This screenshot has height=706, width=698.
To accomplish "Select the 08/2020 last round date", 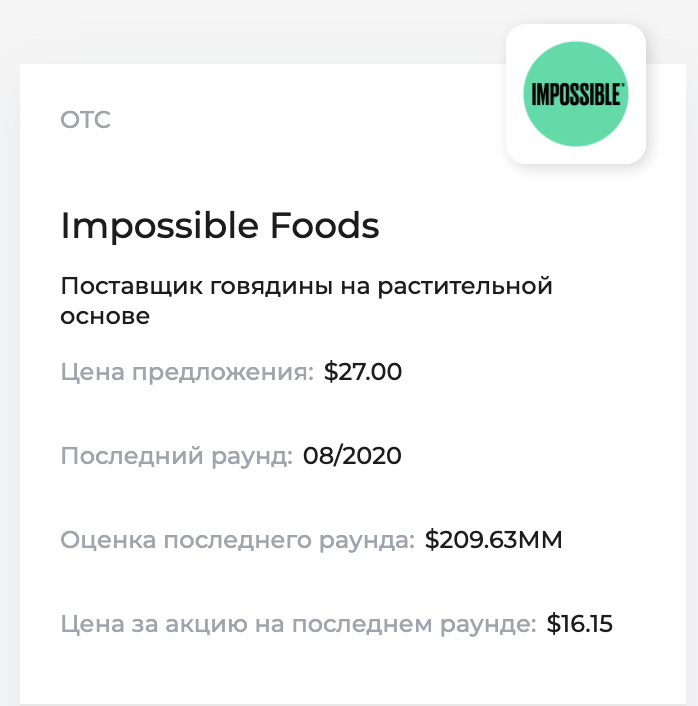I will click(352, 455).
